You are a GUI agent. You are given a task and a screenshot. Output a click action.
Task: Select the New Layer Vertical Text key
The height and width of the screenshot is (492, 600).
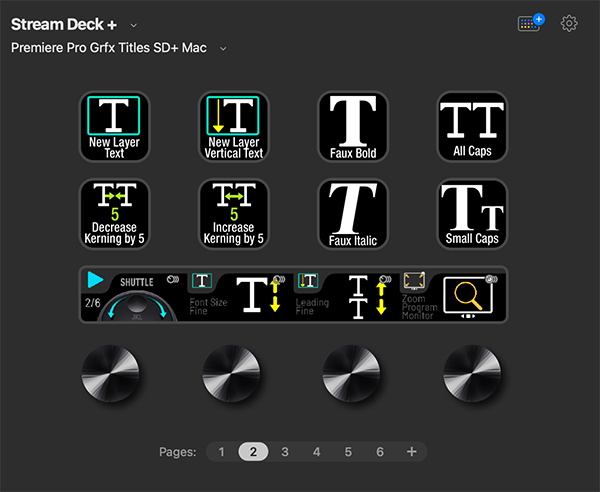(234, 127)
